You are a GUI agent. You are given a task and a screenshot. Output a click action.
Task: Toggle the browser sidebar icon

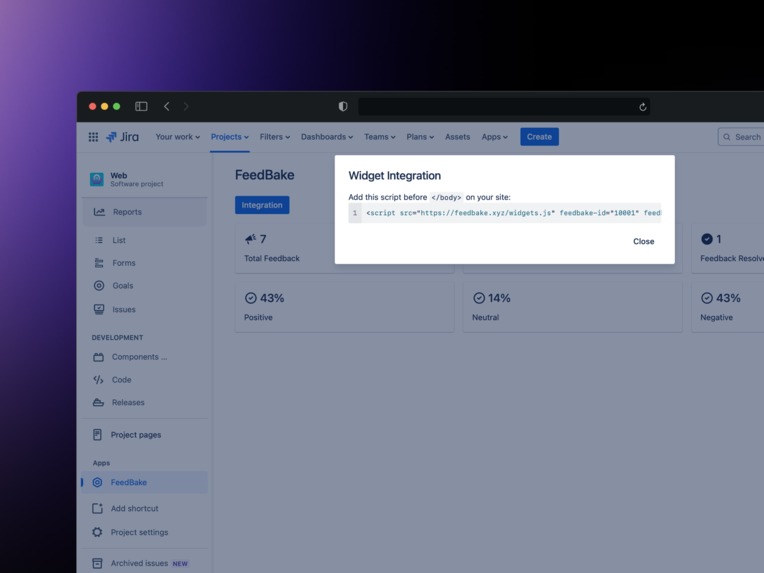point(141,106)
